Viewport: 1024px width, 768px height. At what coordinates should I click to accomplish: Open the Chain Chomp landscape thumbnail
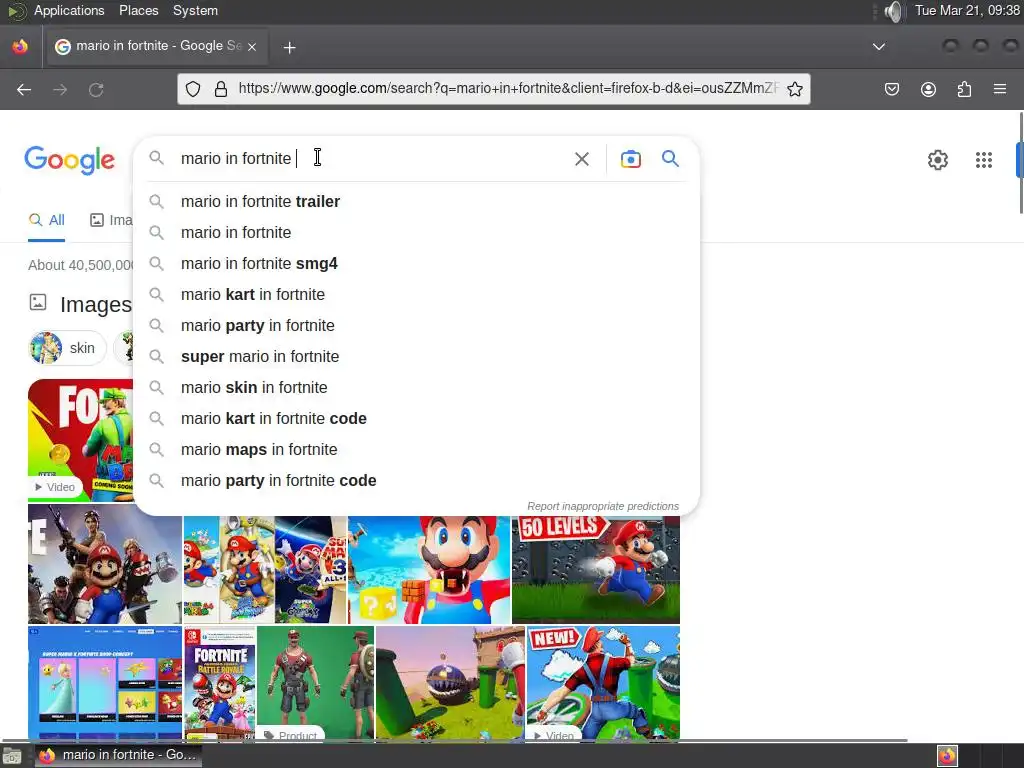pyautogui.click(x=450, y=682)
